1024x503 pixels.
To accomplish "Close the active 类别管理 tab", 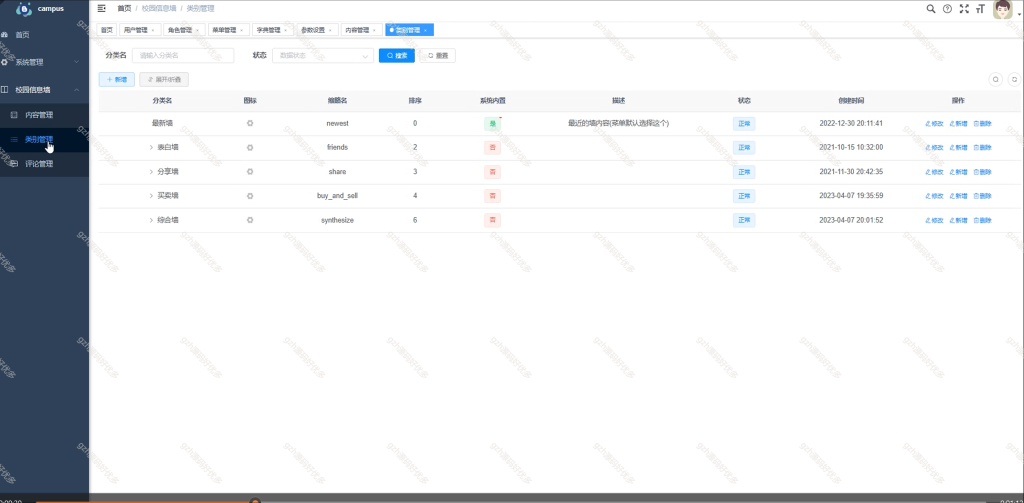I will (x=425, y=30).
